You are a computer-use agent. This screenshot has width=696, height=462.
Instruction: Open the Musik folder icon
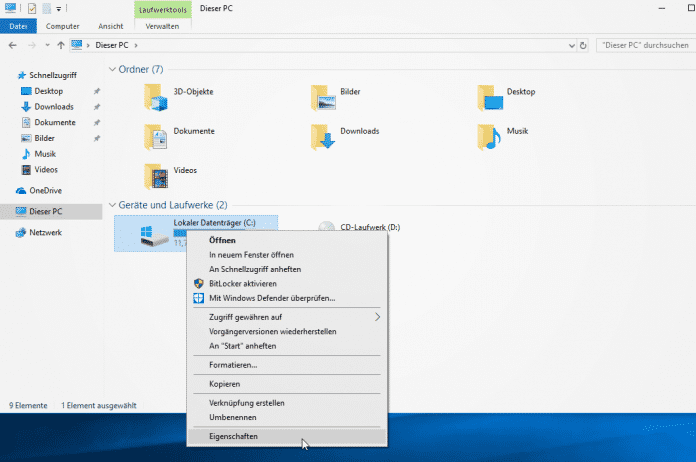(x=489, y=134)
